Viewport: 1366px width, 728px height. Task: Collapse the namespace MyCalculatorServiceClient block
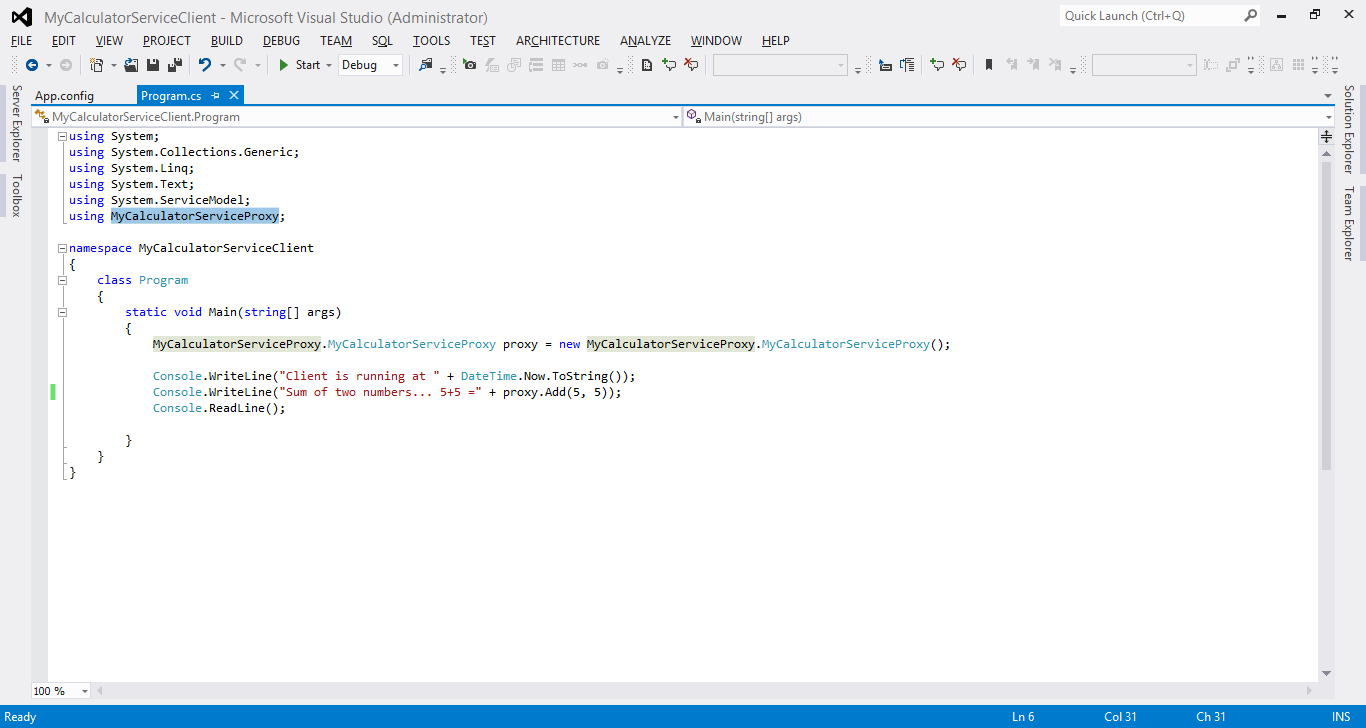62,248
